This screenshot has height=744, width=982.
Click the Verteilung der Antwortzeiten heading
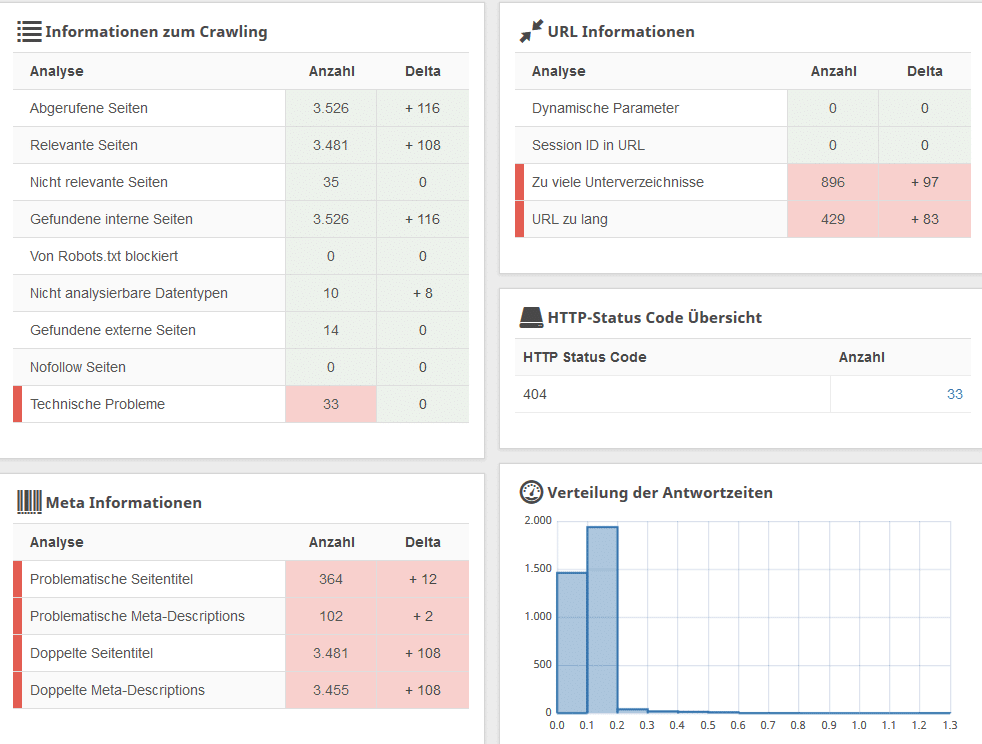(659, 492)
